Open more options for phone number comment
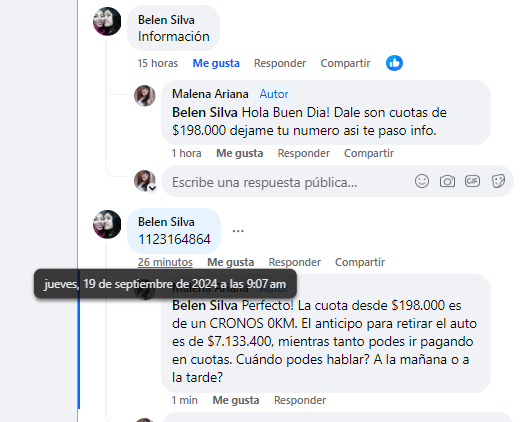The height and width of the screenshot is (422, 520). point(238,231)
